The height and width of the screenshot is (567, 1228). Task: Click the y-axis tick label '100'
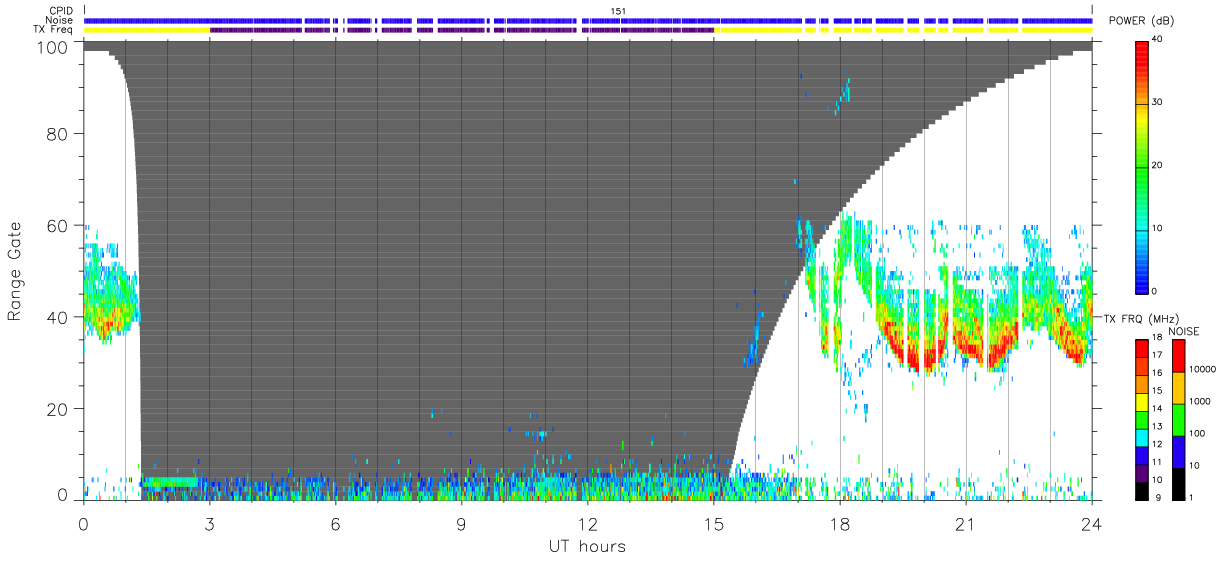pos(53,46)
